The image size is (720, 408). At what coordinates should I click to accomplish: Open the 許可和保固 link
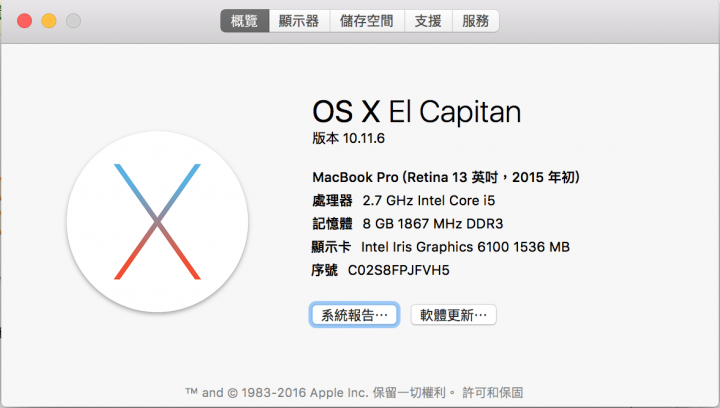pos(492,393)
